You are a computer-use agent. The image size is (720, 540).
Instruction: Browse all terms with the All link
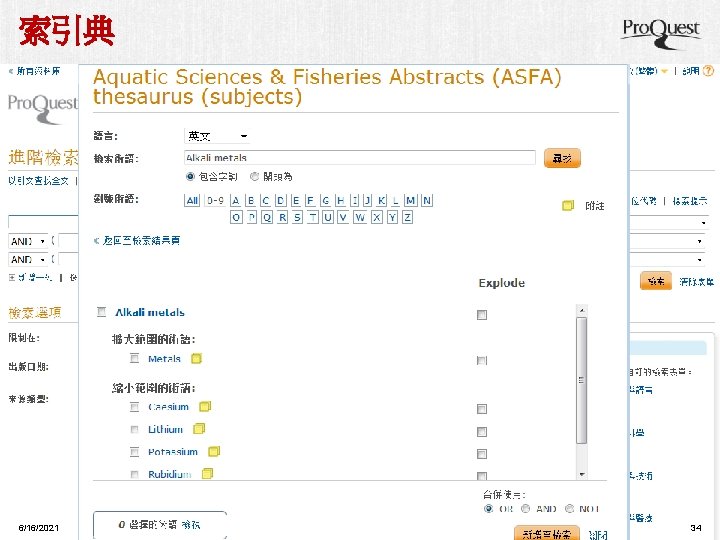192,200
